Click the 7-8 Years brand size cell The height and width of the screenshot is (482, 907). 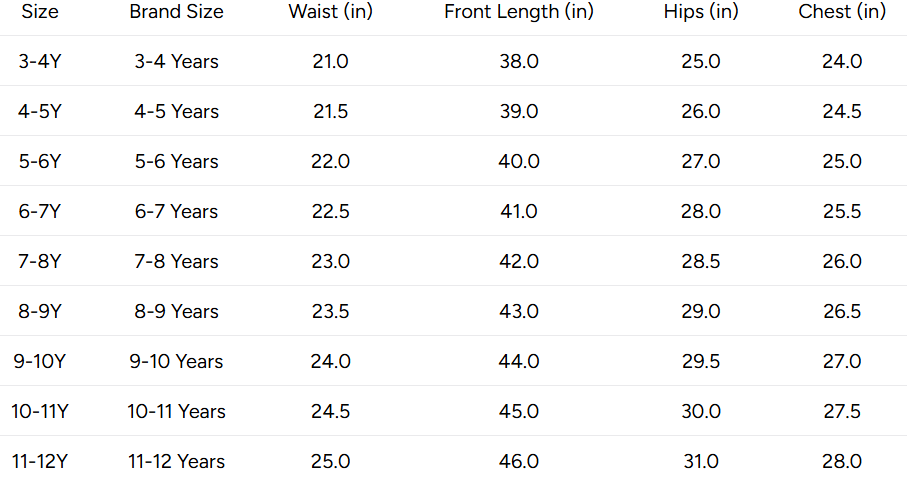[x=176, y=262]
